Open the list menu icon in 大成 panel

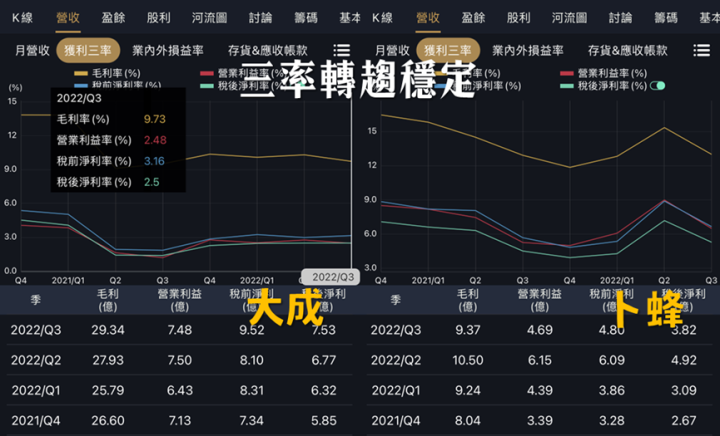pyautogui.click(x=342, y=50)
